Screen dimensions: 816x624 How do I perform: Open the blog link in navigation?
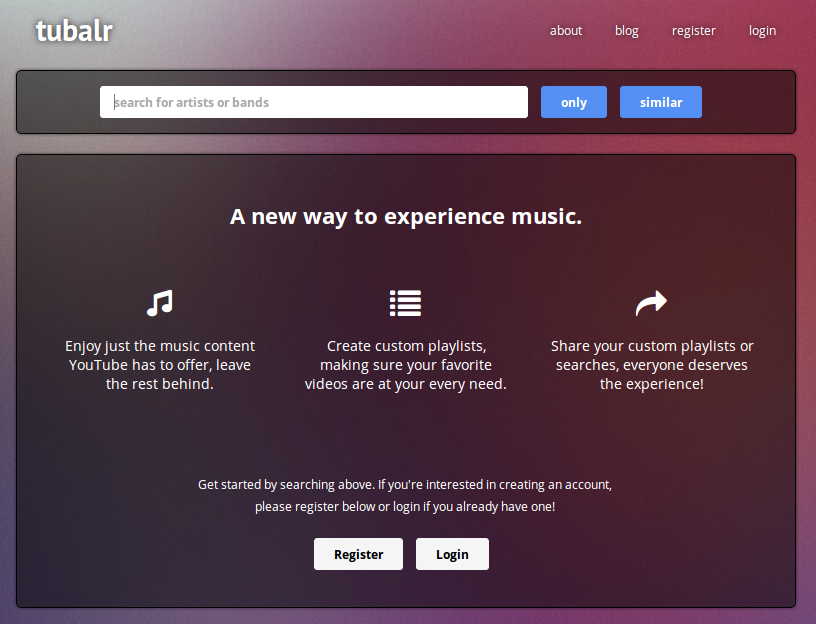[627, 31]
